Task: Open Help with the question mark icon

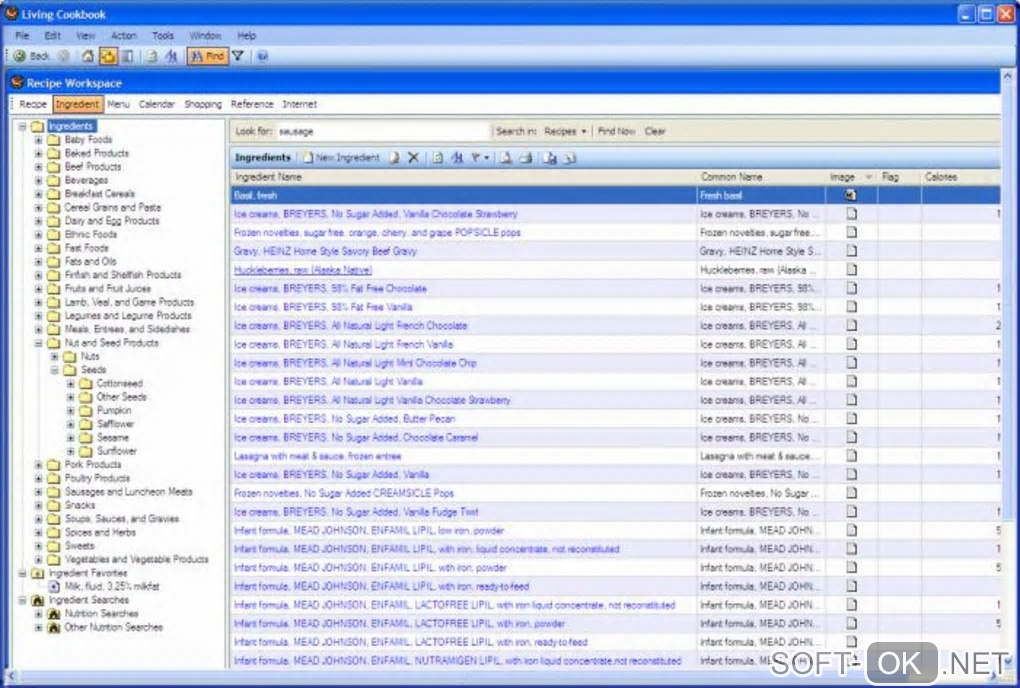Action: coord(262,56)
